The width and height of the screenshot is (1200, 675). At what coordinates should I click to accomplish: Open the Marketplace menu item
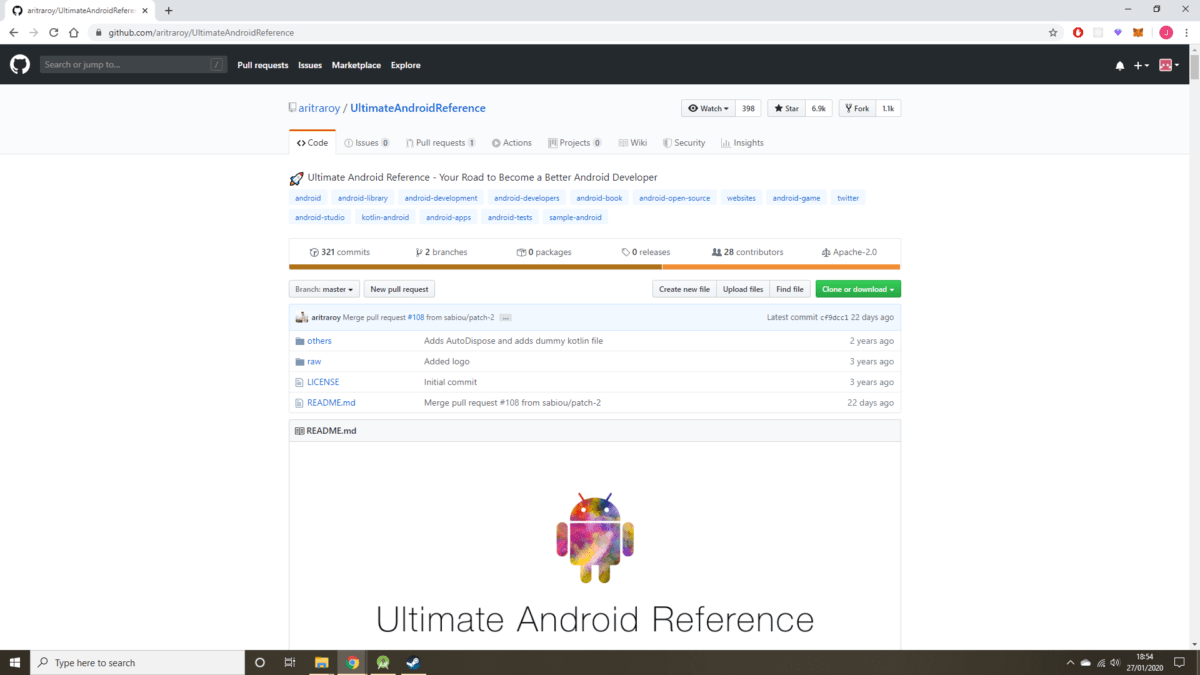(x=356, y=64)
